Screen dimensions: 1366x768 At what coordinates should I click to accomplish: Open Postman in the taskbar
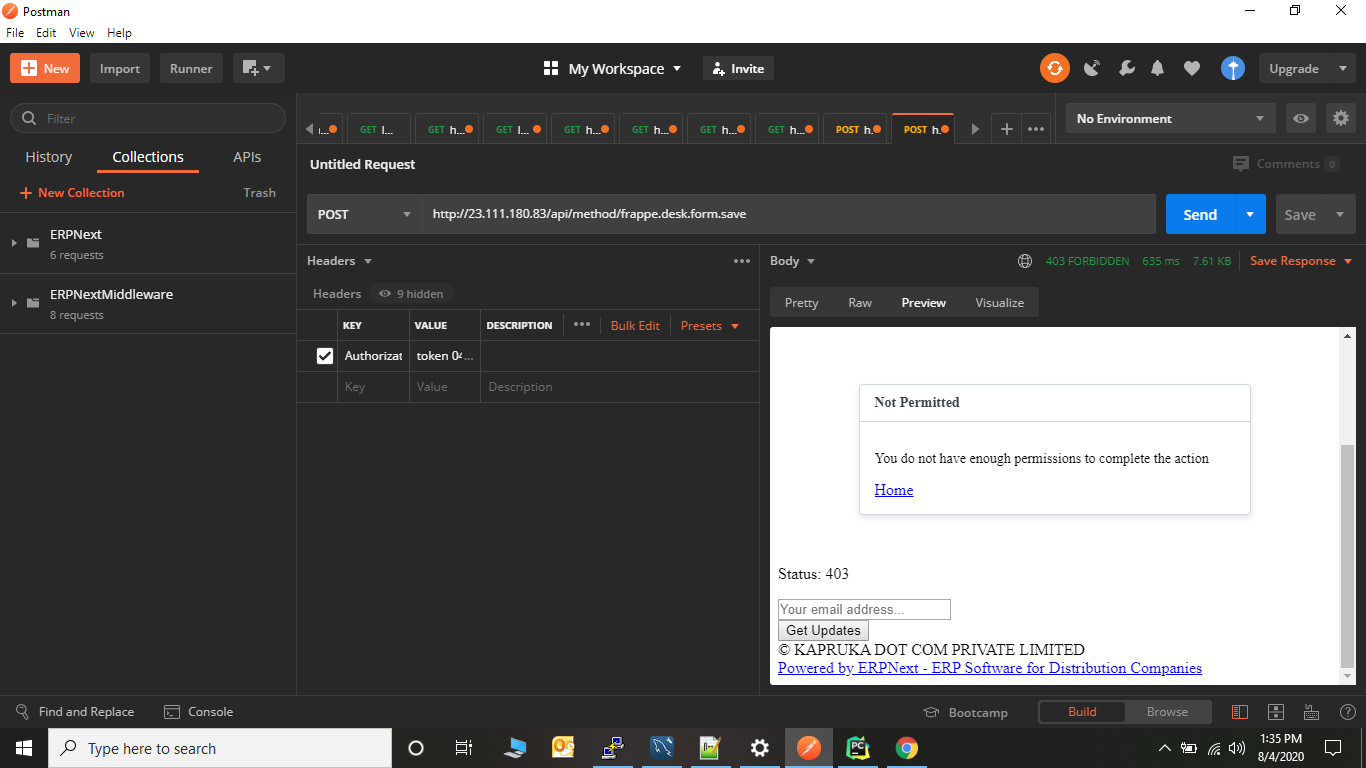[809, 748]
